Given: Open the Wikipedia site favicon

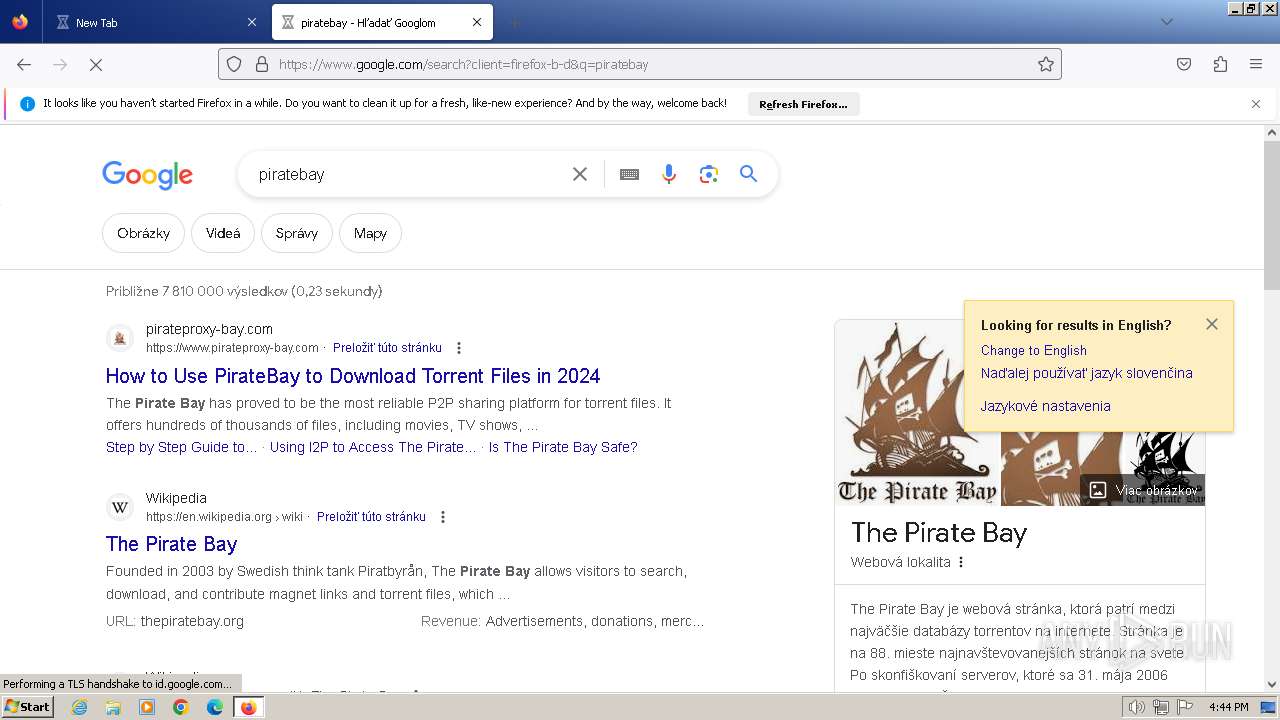Looking at the screenshot, I should click(x=120, y=507).
